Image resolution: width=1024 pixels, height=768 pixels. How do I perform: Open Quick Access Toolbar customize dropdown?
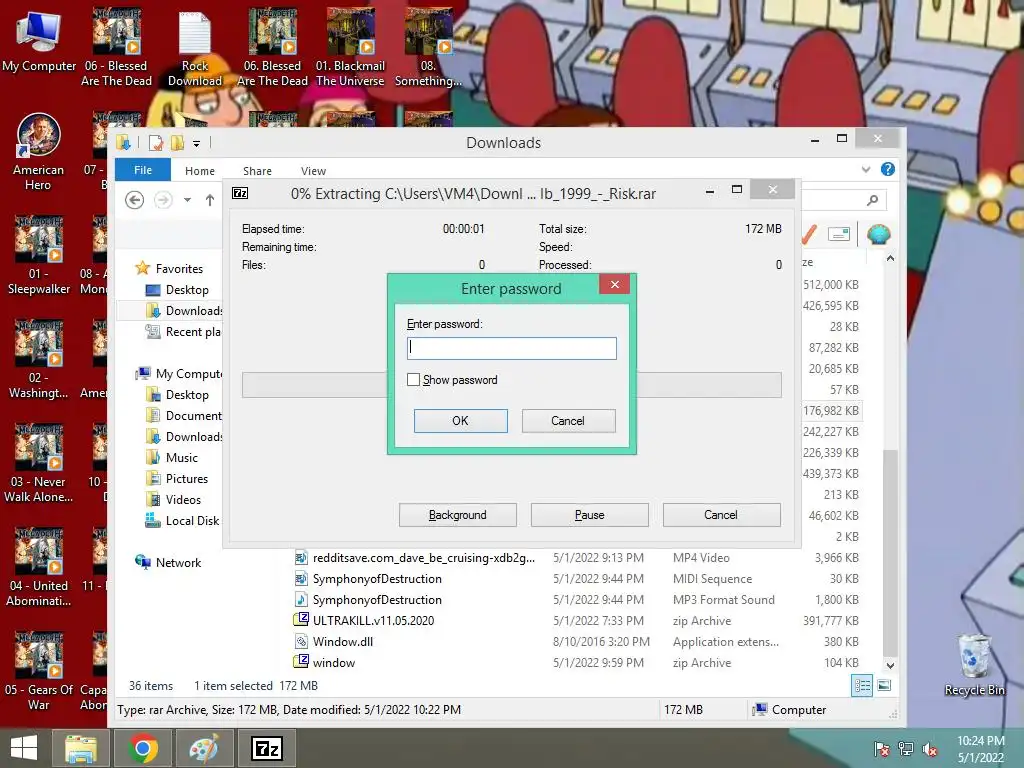196,143
